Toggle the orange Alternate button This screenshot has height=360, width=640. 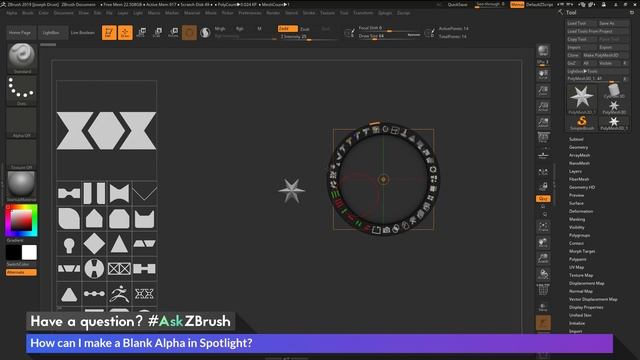pyautogui.click(x=21, y=272)
